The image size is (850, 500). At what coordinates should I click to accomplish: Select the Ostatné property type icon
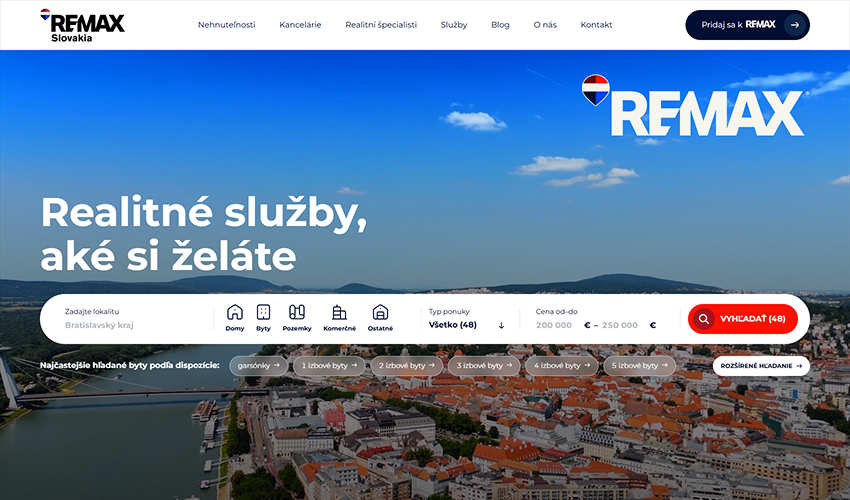tap(380, 318)
